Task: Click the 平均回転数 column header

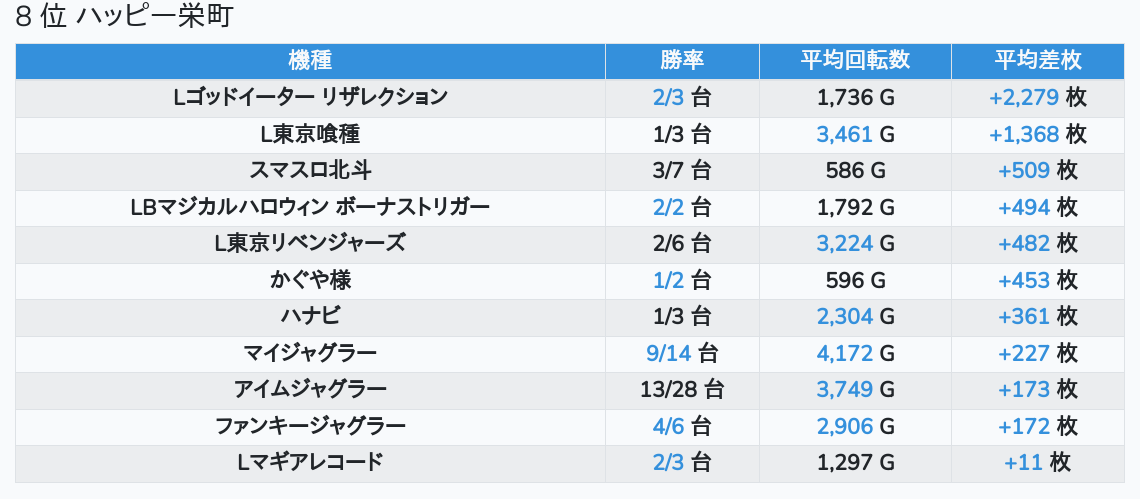Action: pos(855,60)
